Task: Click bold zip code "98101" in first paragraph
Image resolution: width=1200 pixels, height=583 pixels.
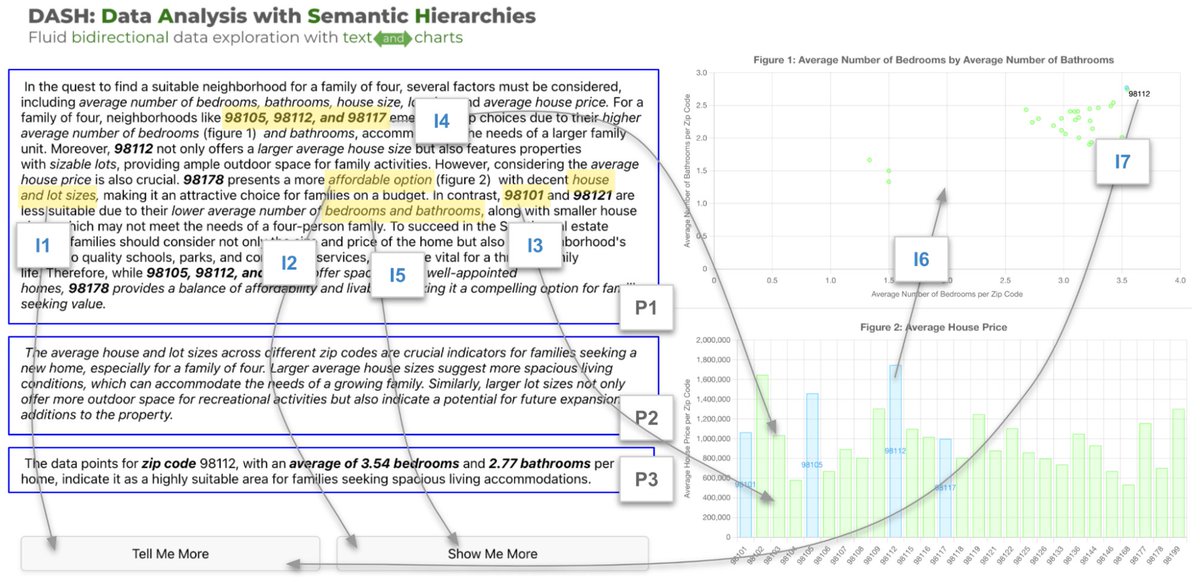Action: tap(526, 195)
